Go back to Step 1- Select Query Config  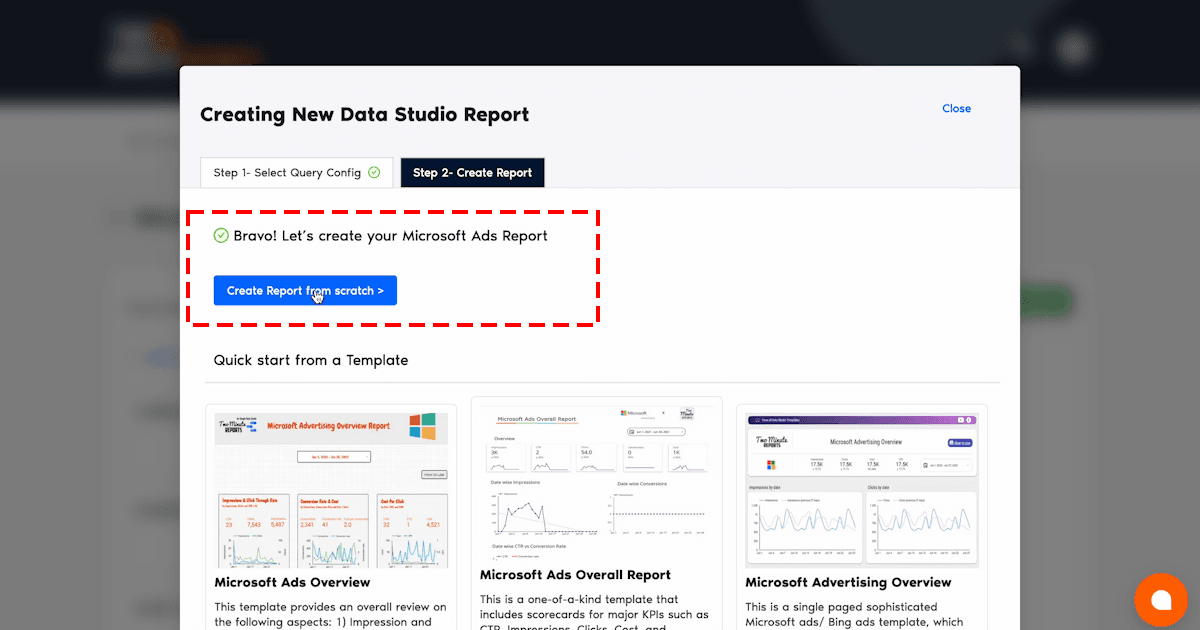click(x=287, y=173)
